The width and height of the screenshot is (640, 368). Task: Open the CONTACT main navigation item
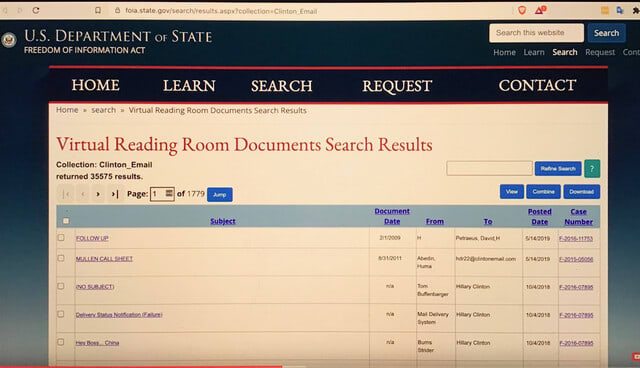click(537, 85)
